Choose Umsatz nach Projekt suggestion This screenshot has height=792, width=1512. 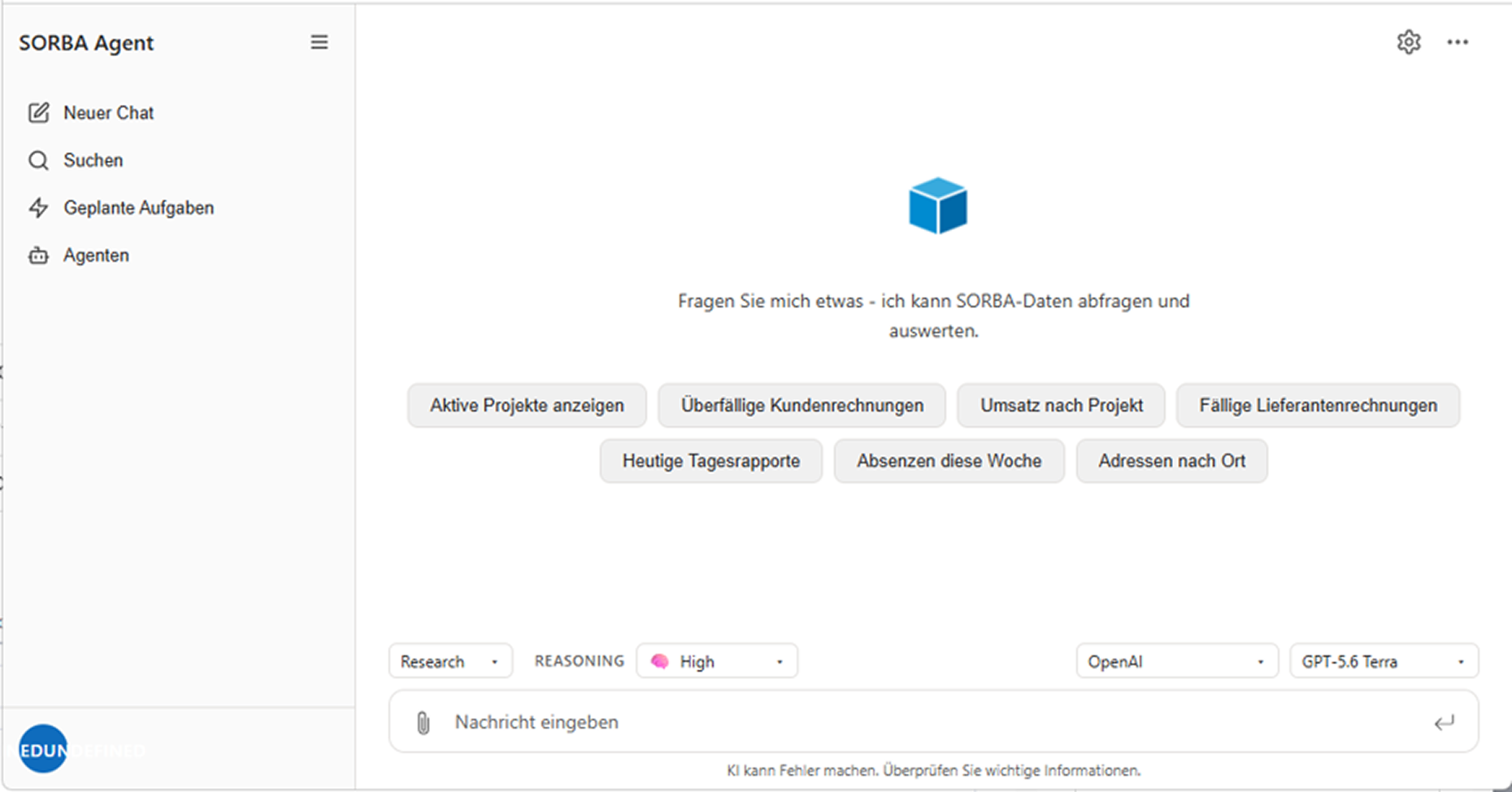pos(1061,405)
